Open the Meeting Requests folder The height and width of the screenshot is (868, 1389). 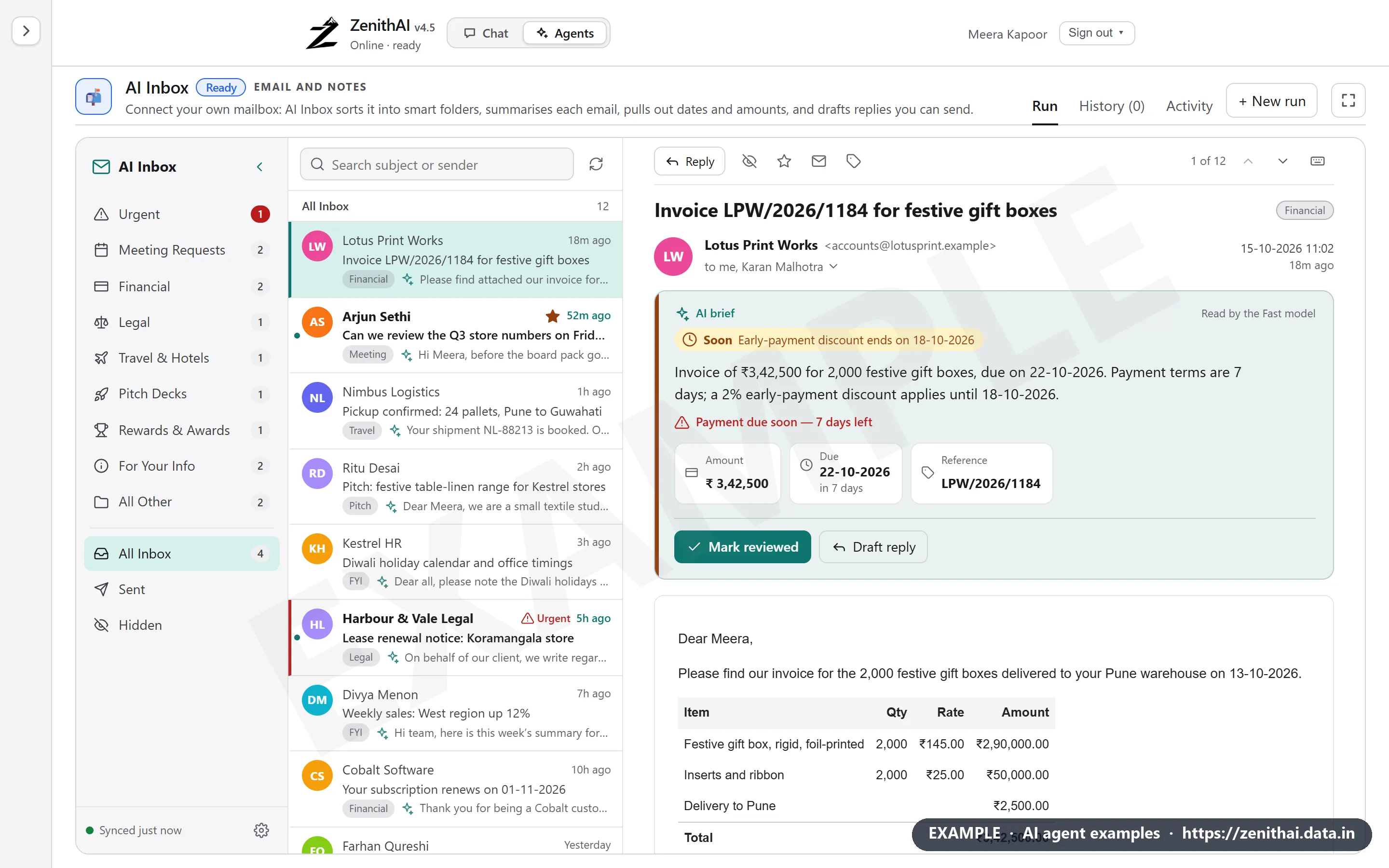tap(182, 250)
